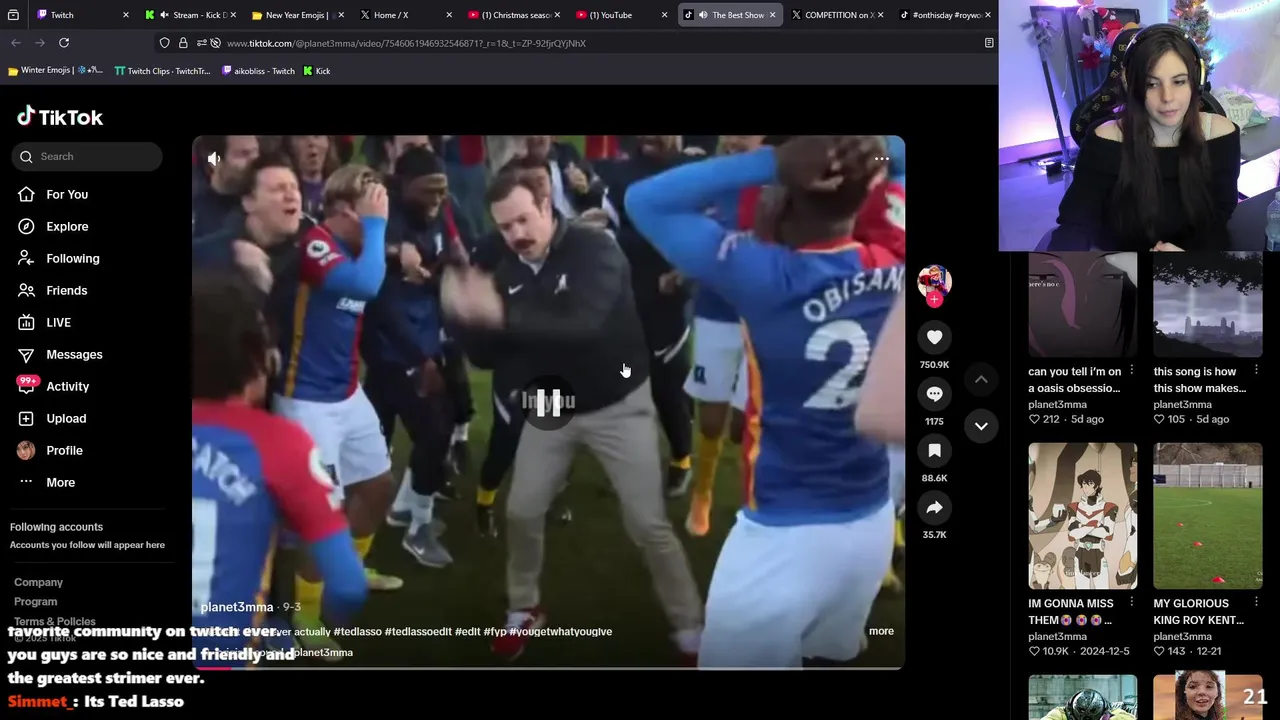
Task: Open the 'IM GONNA MISS THEM' video thumbnail
Action: [1083, 516]
